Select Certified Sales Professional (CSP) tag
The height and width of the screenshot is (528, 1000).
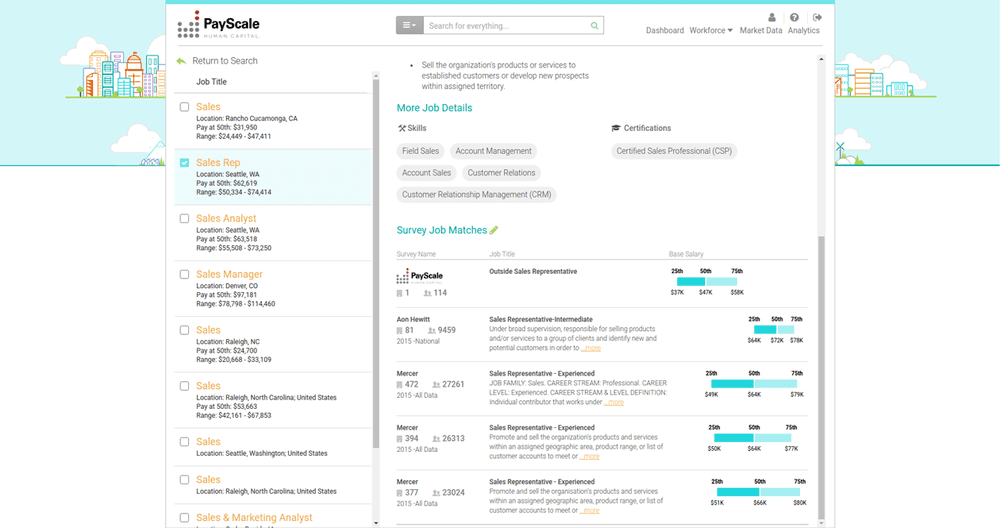point(674,151)
